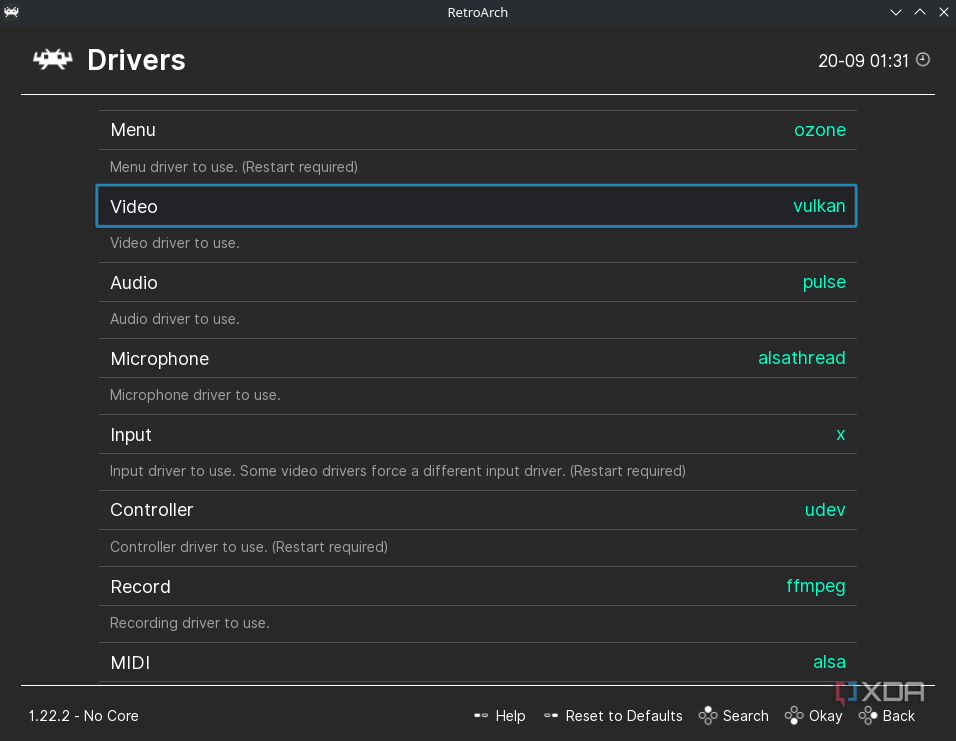Close the RetroArch window
956x741 pixels.
point(944,12)
